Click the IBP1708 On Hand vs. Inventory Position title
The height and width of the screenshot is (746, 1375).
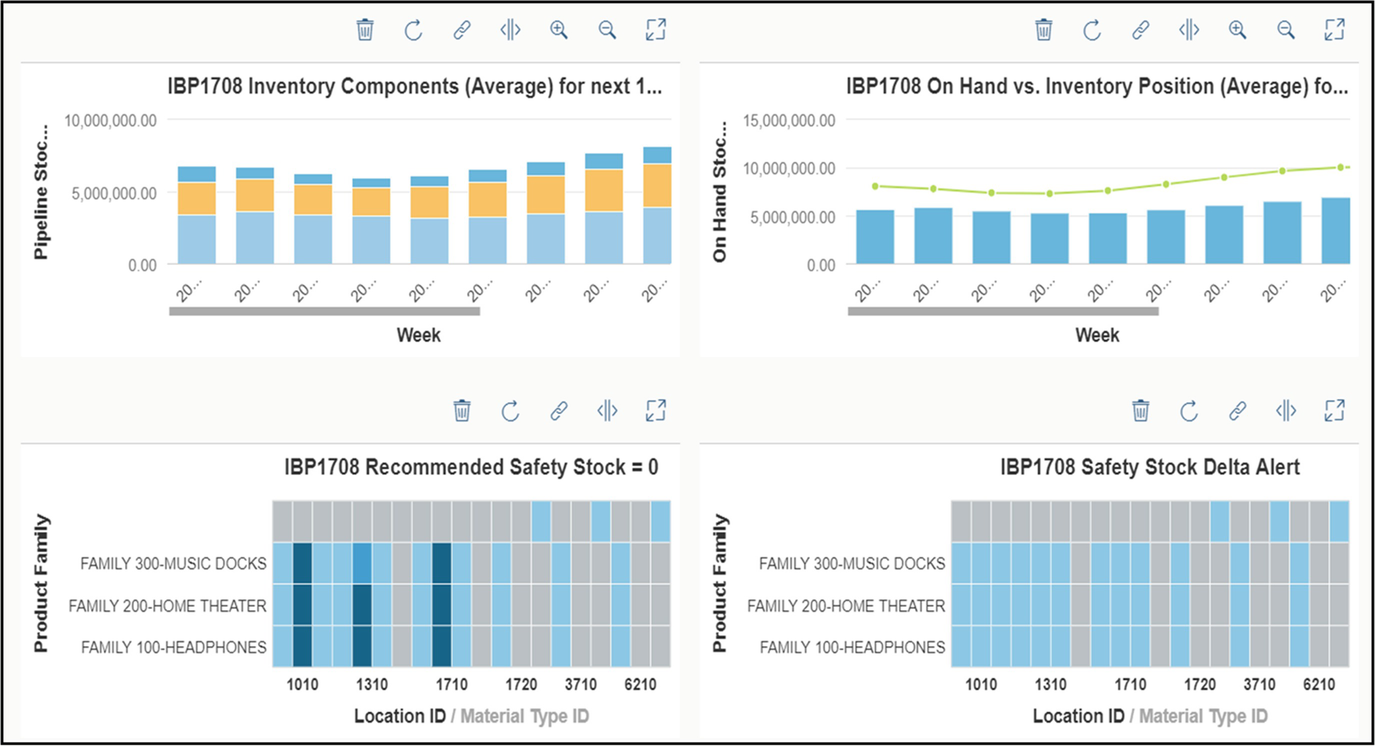[1098, 87]
